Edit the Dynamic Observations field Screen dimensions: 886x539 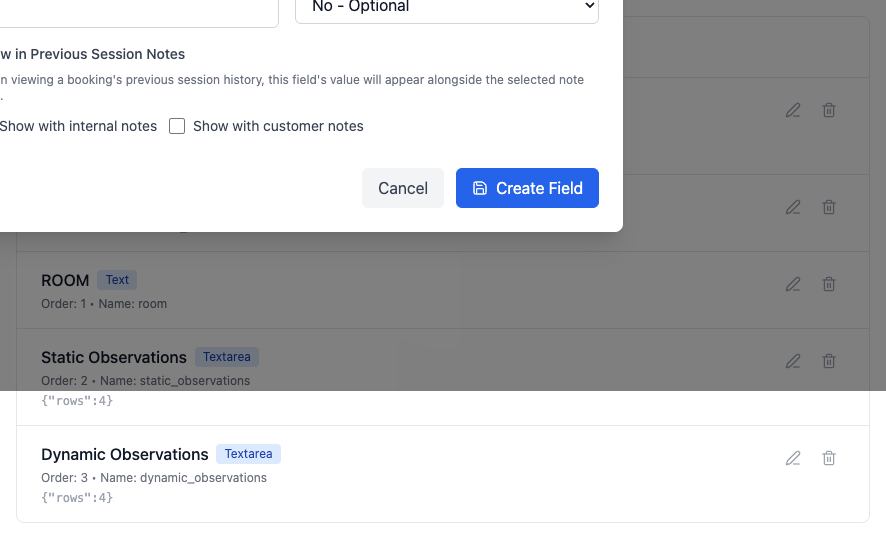793,458
